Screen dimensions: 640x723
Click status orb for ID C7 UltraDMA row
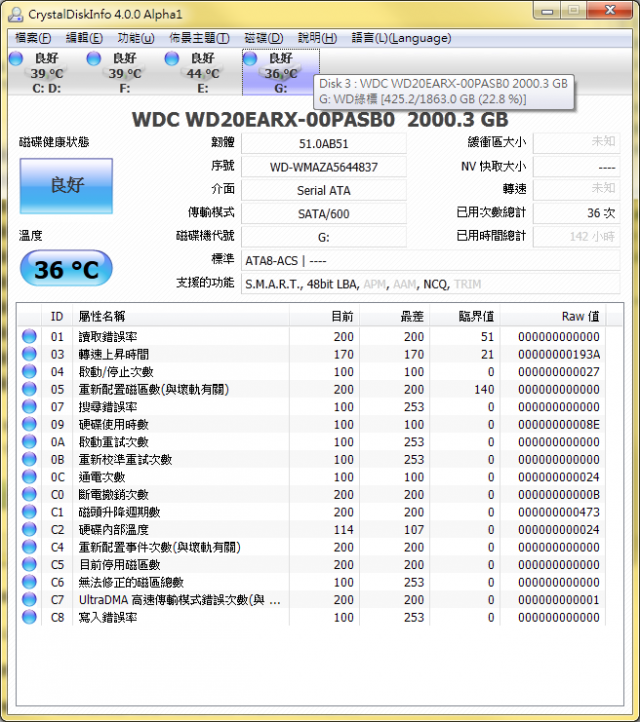pos(29,599)
